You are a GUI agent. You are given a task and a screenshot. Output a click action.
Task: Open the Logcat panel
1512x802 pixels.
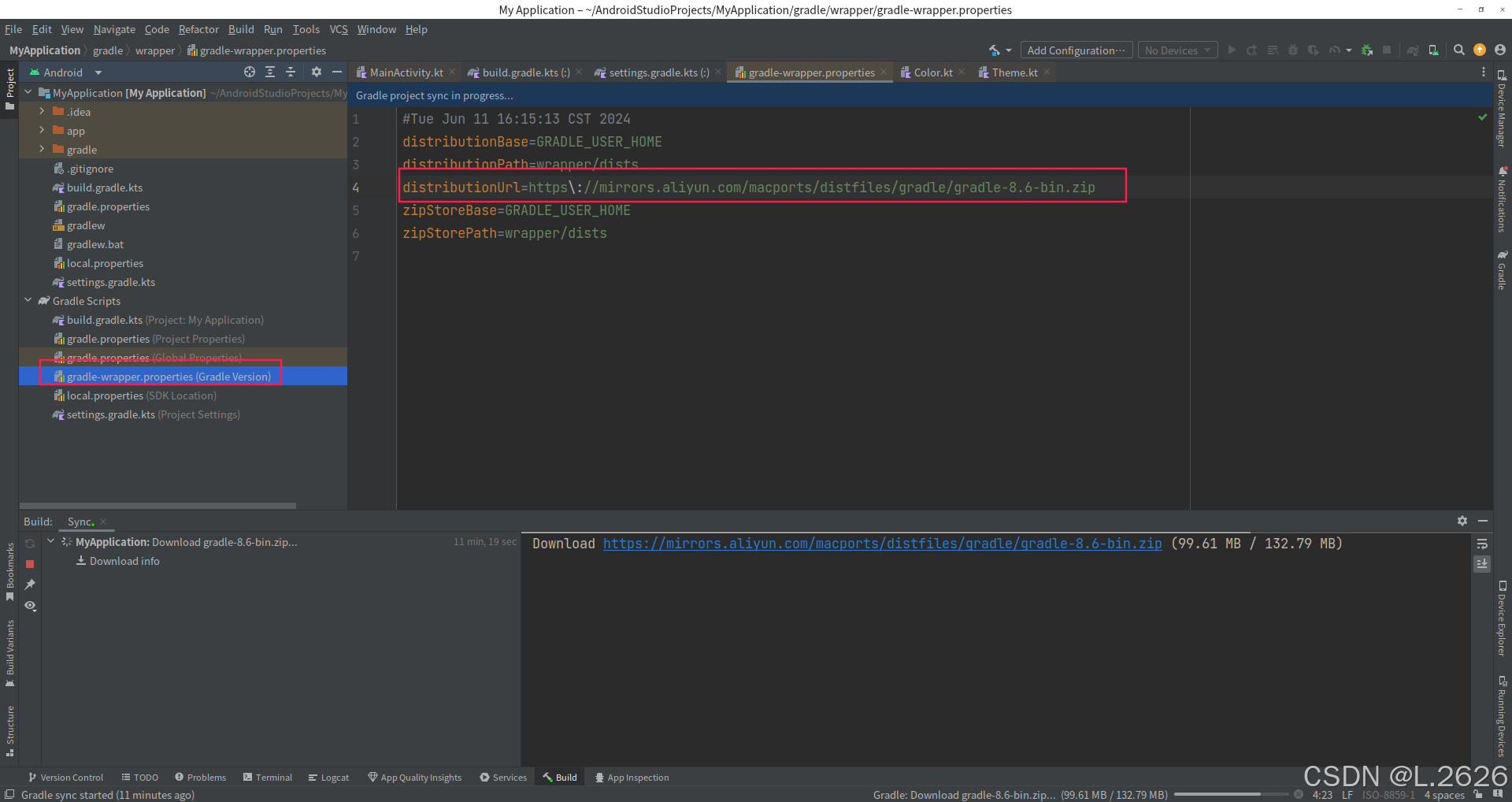tap(329, 777)
